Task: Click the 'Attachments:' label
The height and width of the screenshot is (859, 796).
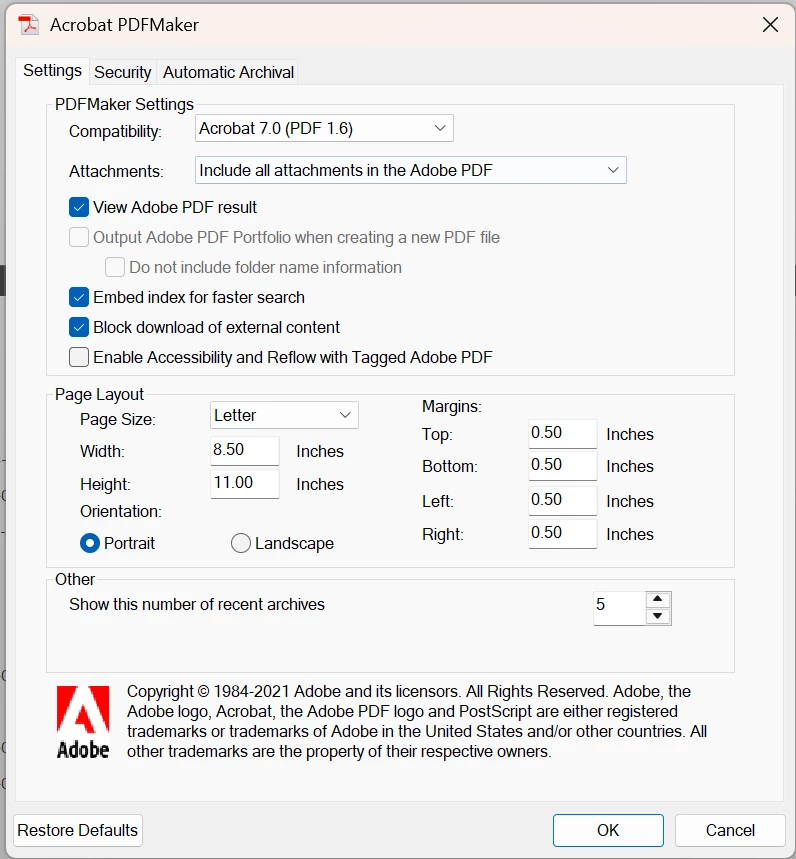Action: click(116, 171)
